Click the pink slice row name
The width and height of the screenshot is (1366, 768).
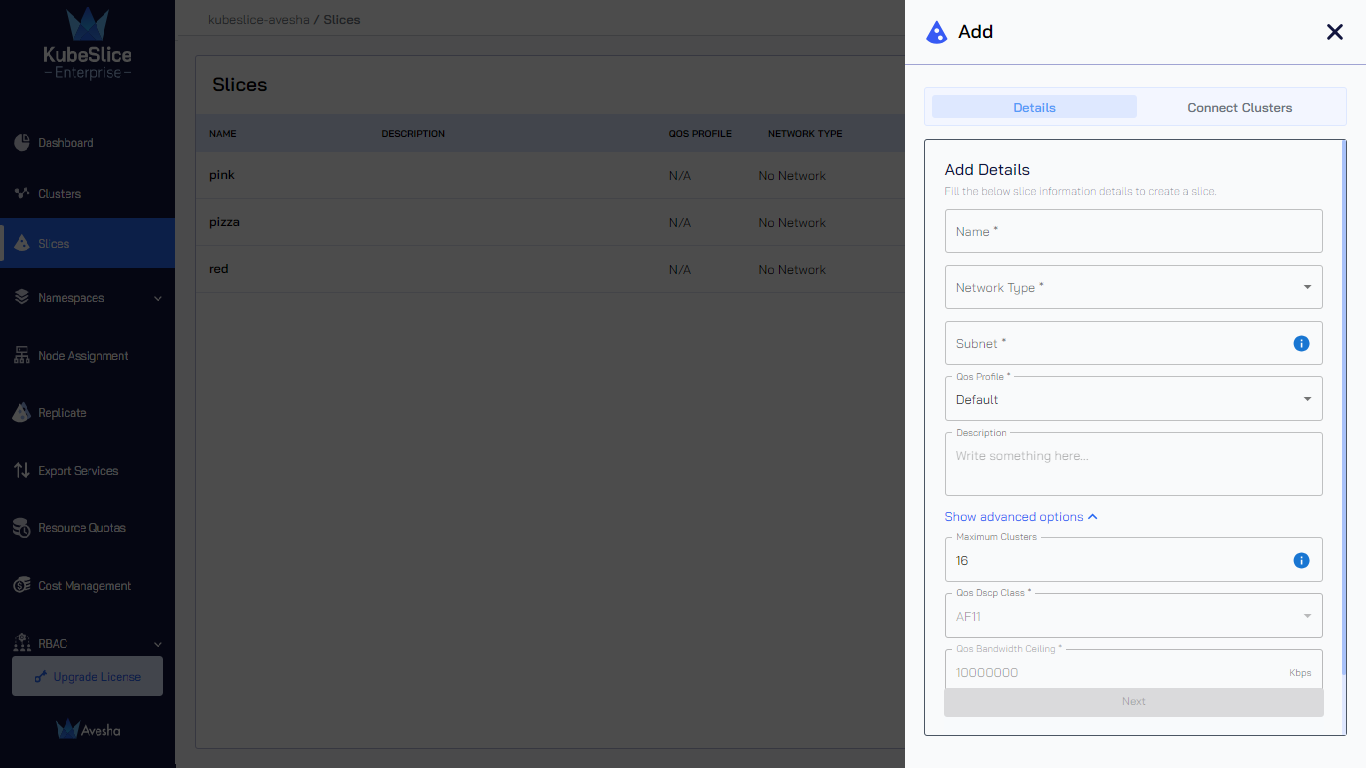(222, 175)
